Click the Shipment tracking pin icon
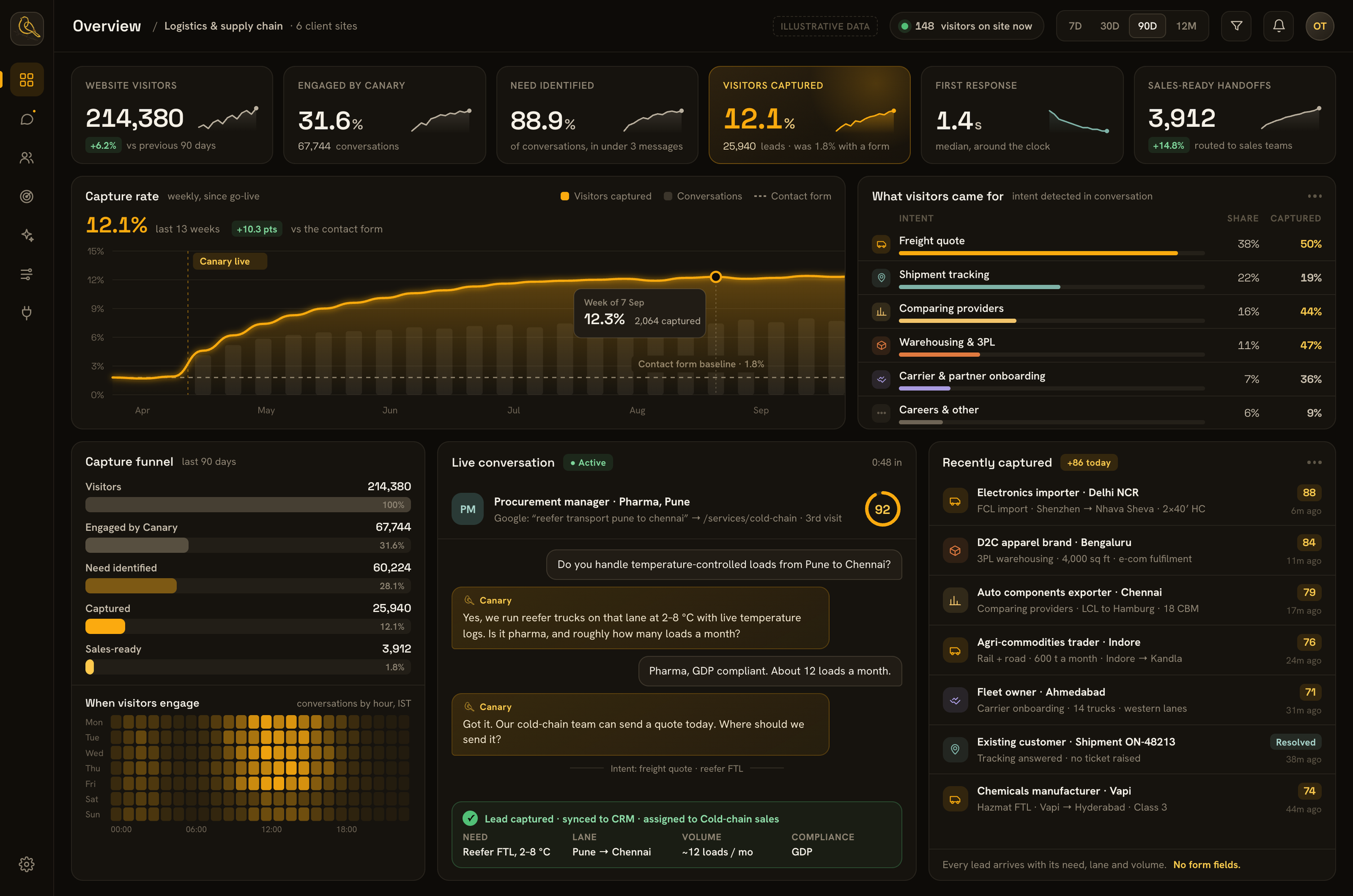Image resolution: width=1353 pixels, height=896 pixels. (881, 278)
